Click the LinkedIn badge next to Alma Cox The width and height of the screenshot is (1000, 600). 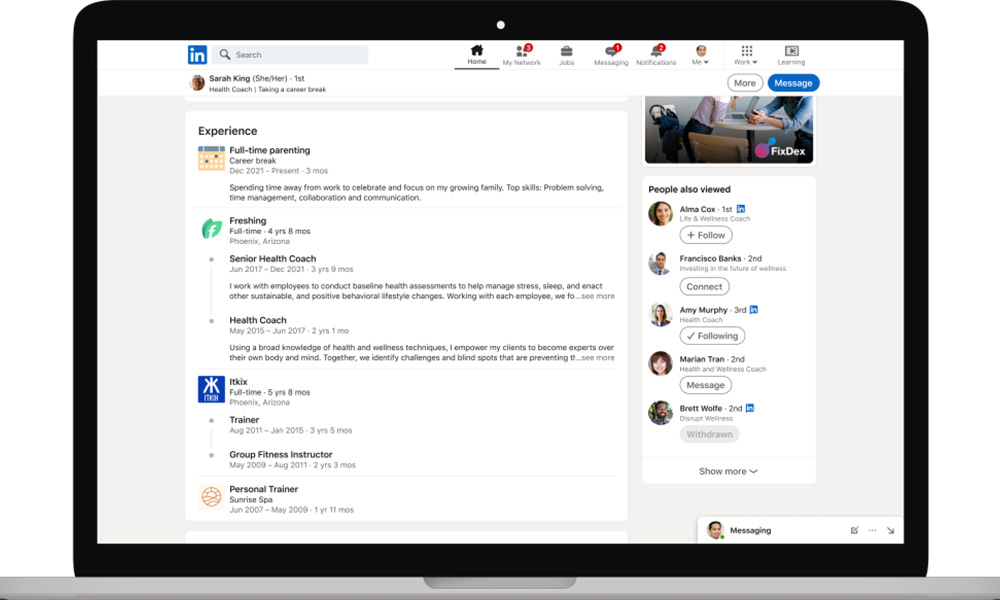(x=740, y=209)
